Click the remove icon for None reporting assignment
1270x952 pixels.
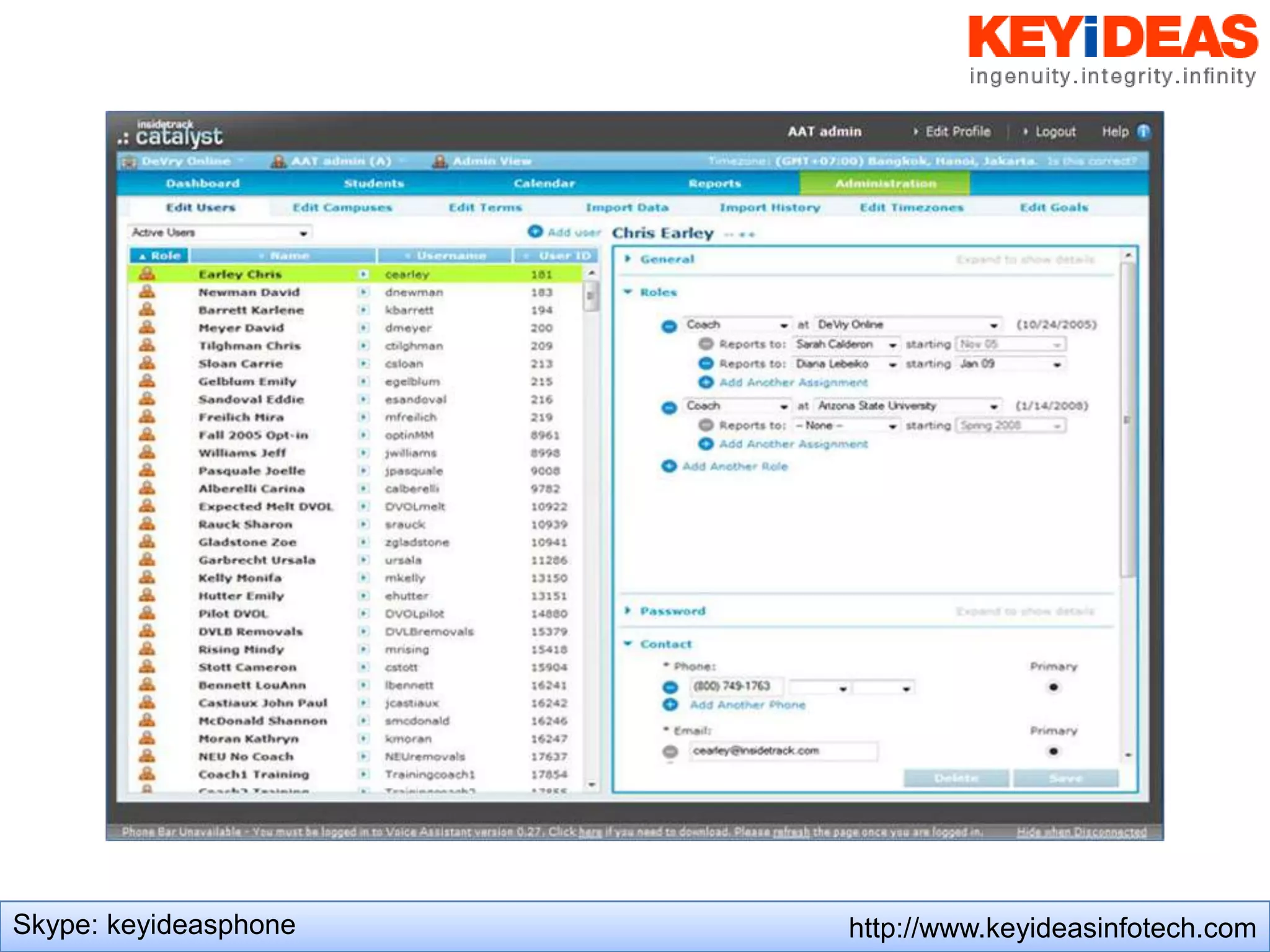point(706,425)
